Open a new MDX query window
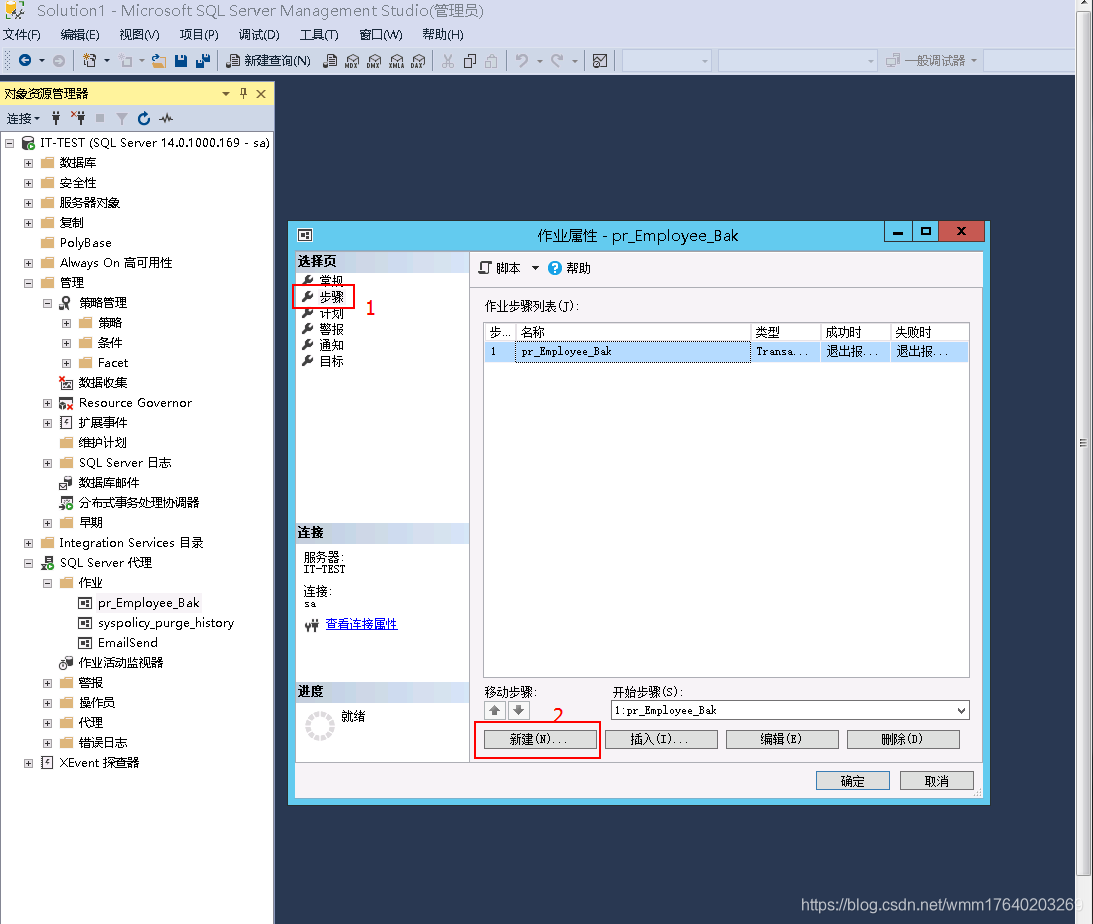1093x924 pixels. 352,62
